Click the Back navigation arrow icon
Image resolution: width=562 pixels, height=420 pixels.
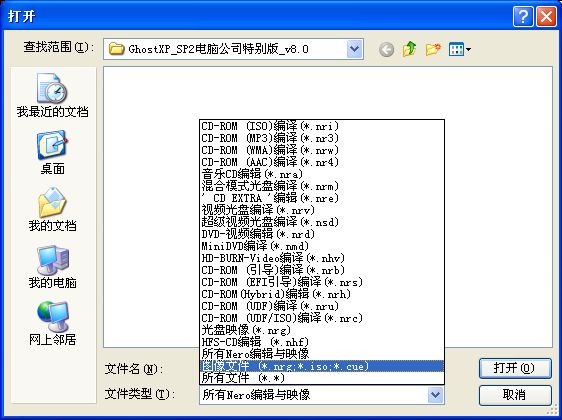pos(386,49)
